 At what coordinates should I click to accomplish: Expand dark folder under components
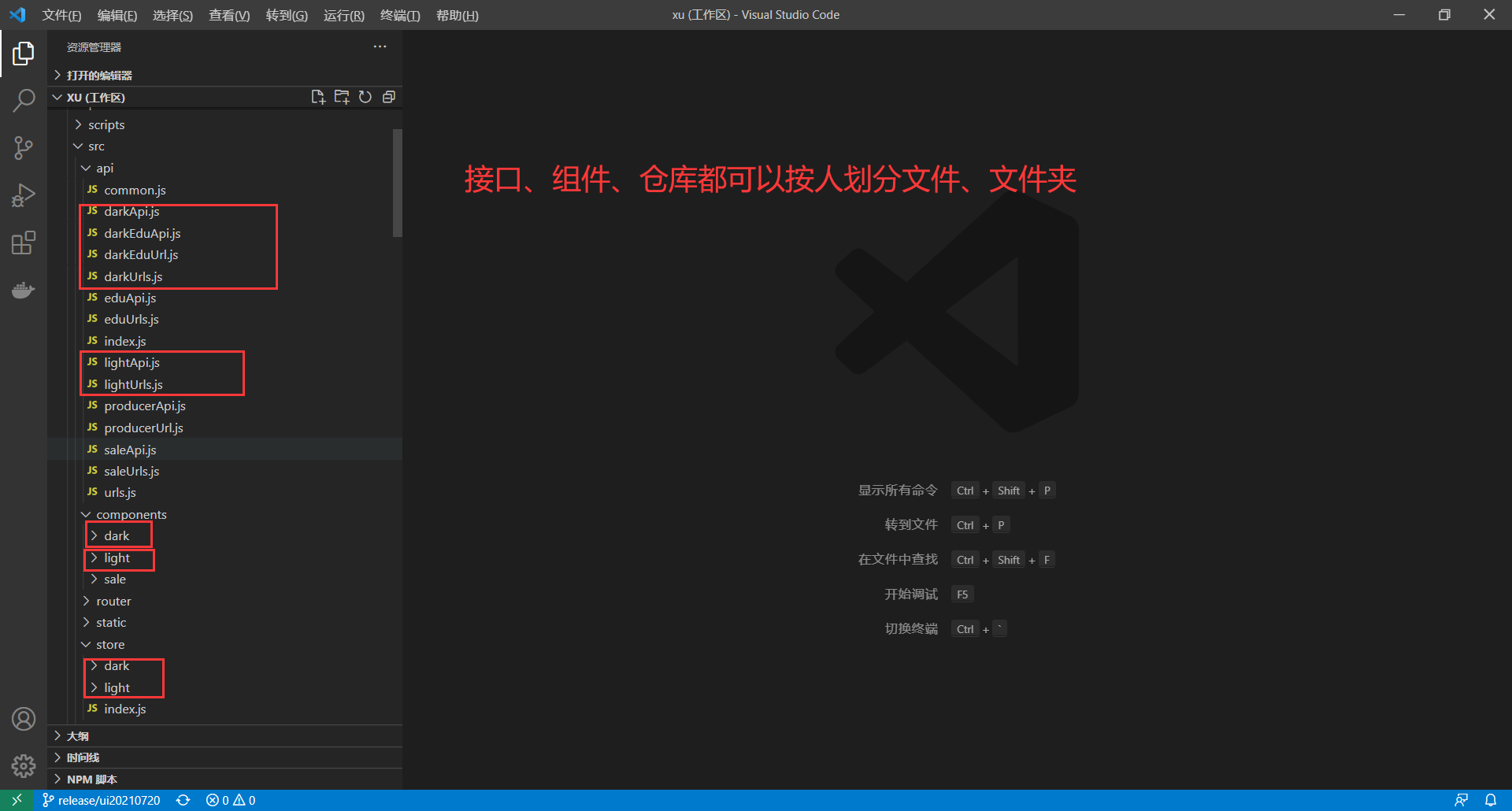pyautogui.click(x=224, y=535)
